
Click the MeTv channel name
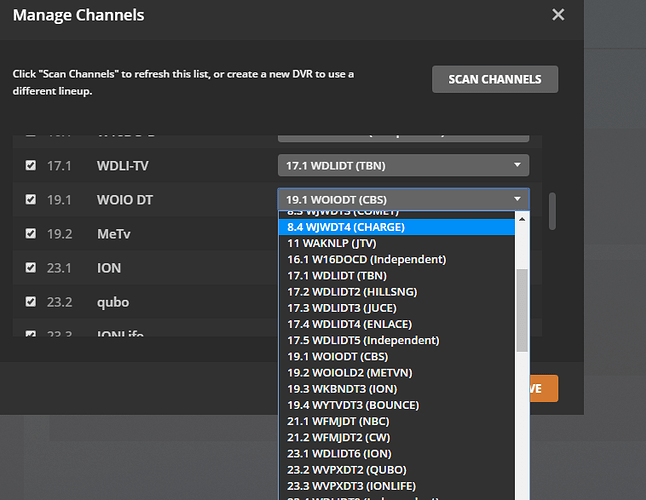click(x=114, y=234)
